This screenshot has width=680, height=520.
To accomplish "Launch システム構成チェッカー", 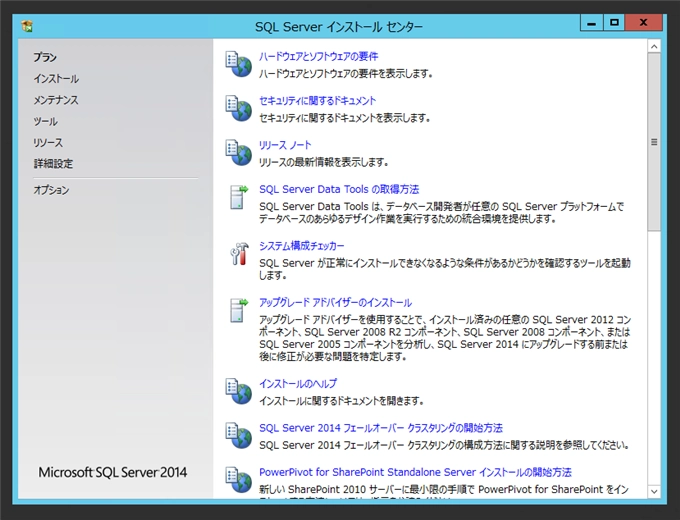I will click(302, 246).
